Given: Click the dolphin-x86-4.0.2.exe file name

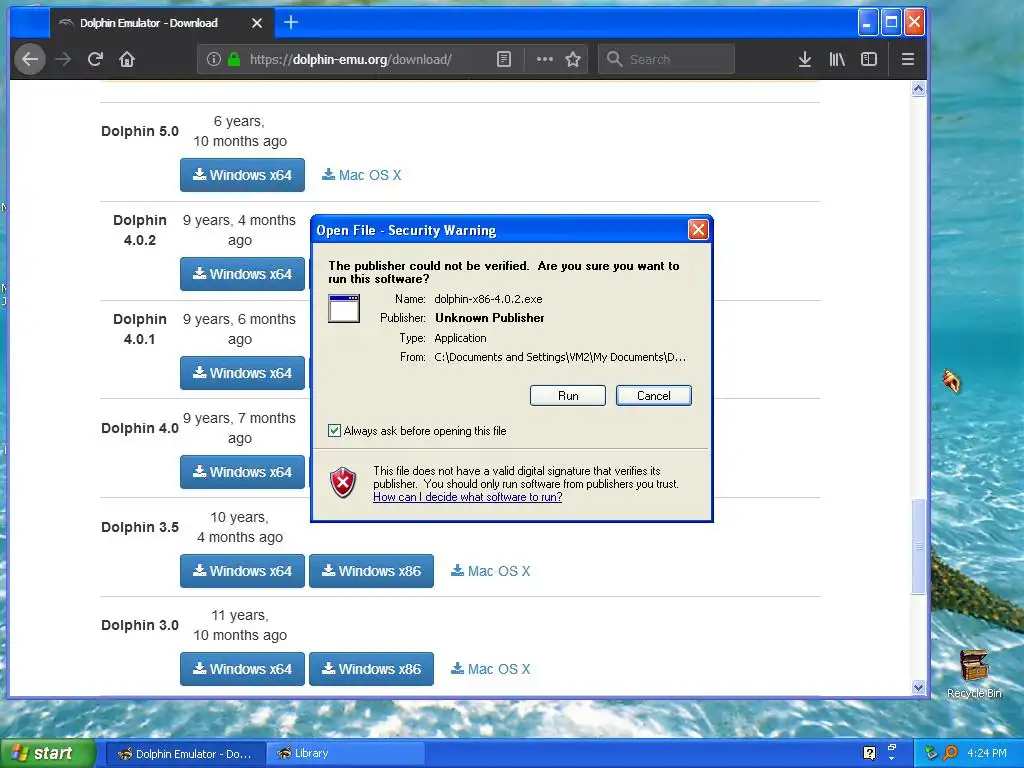Looking at the screenshot, I should coord(488,299).
